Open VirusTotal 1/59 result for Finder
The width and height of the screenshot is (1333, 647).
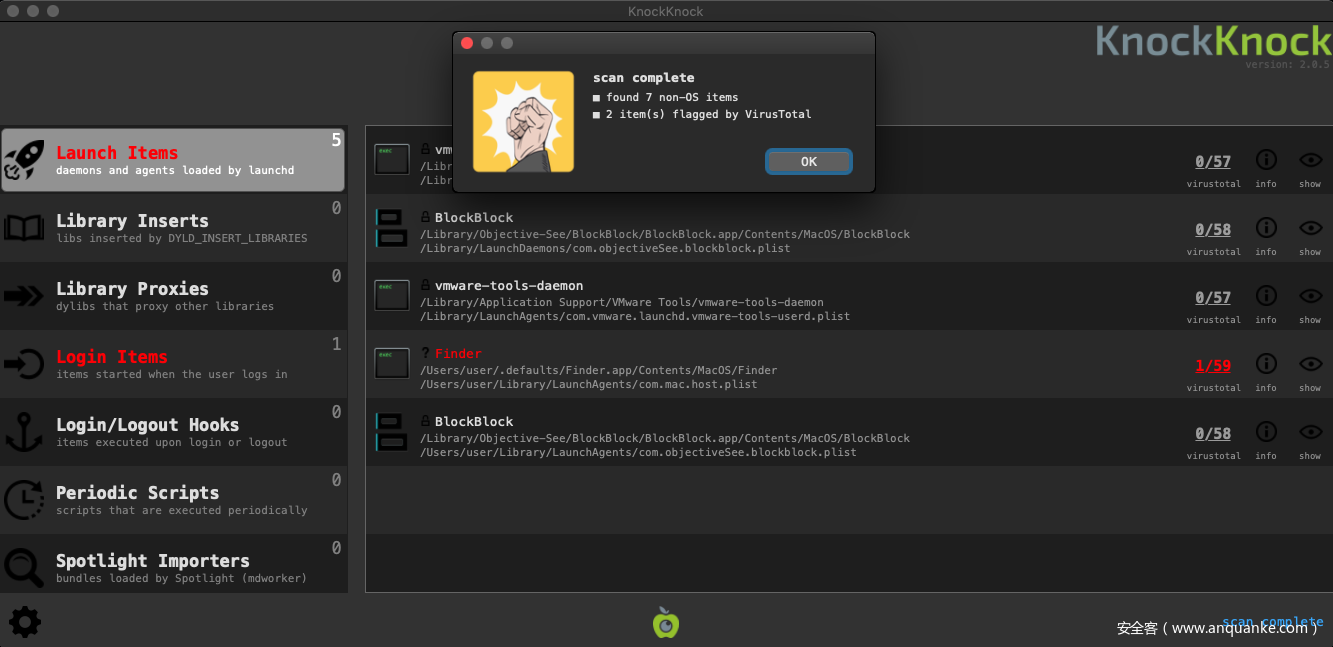(1213, 366)
